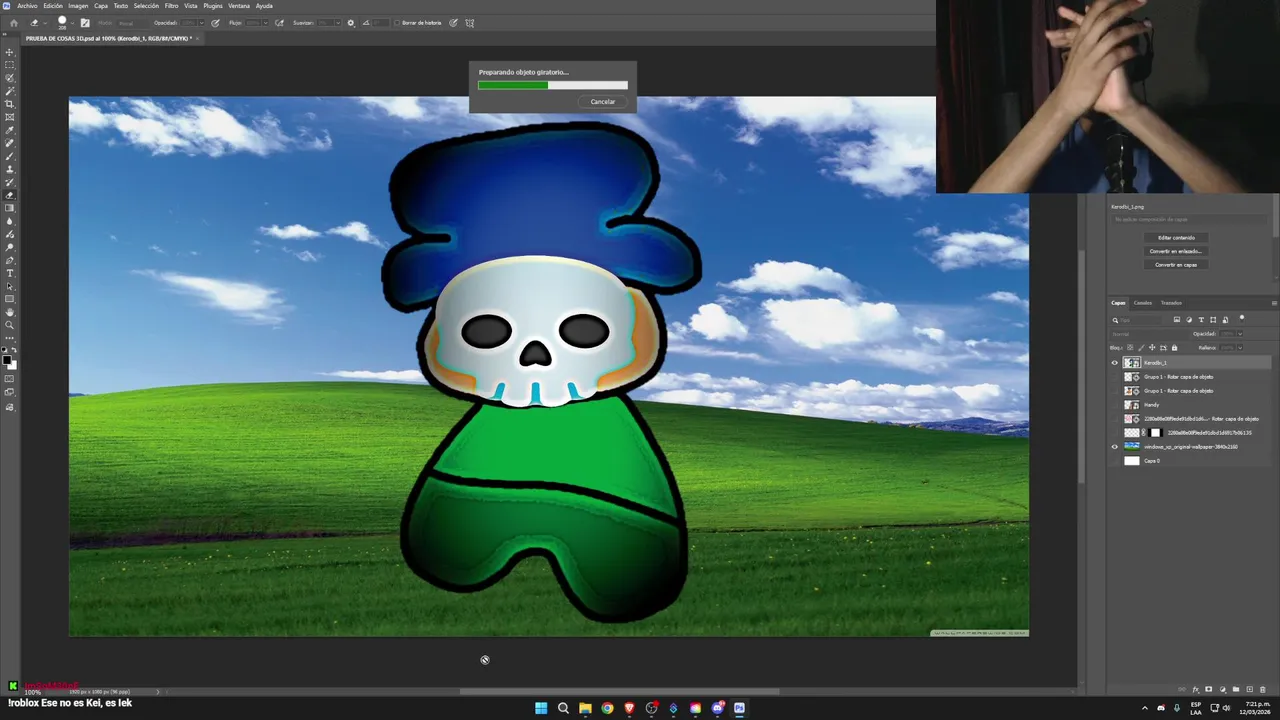Toggle lock all padlock icon

[x=1174, y=348]
